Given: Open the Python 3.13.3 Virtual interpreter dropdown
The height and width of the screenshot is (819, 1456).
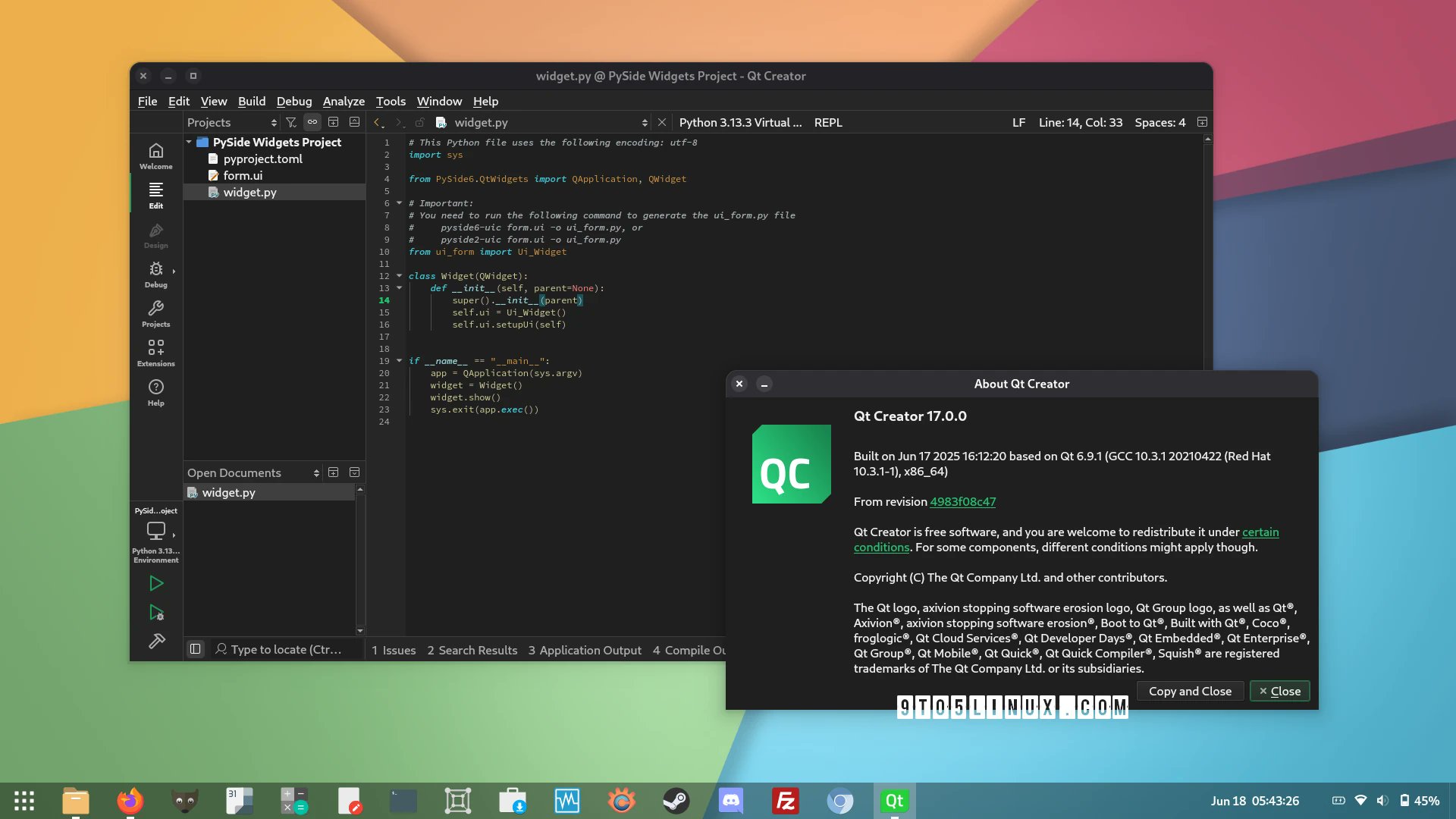Looking at the screenshot, I should pos(741,122).
